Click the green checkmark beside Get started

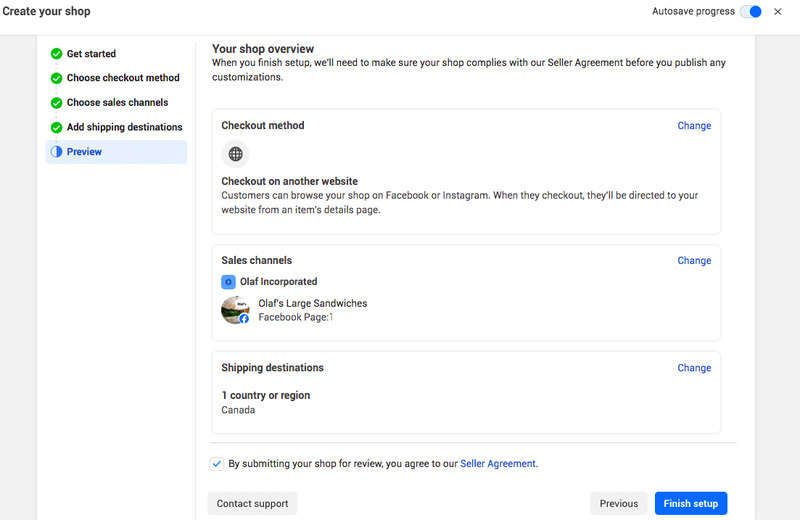pyautogui.click(x=56, y=54)
